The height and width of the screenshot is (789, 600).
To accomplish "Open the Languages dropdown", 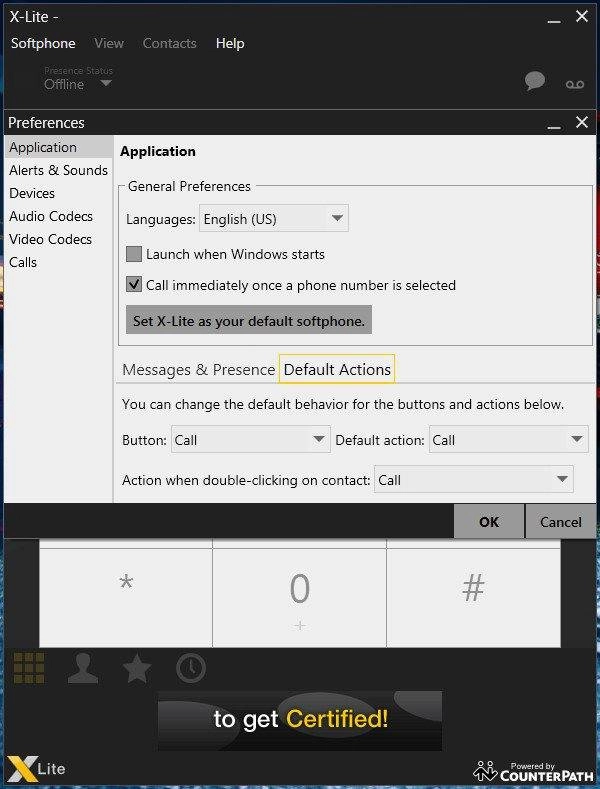I will [273, 218].
